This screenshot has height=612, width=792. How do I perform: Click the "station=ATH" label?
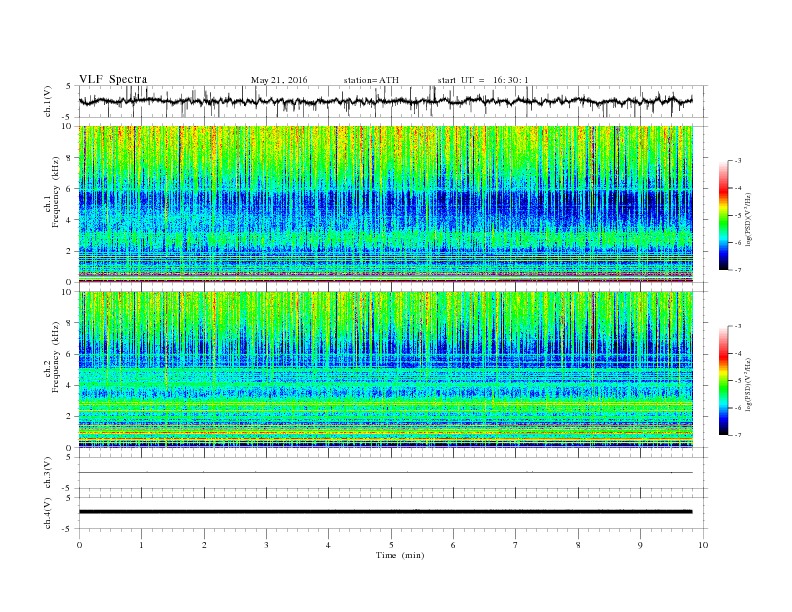[x=371, y=80]
